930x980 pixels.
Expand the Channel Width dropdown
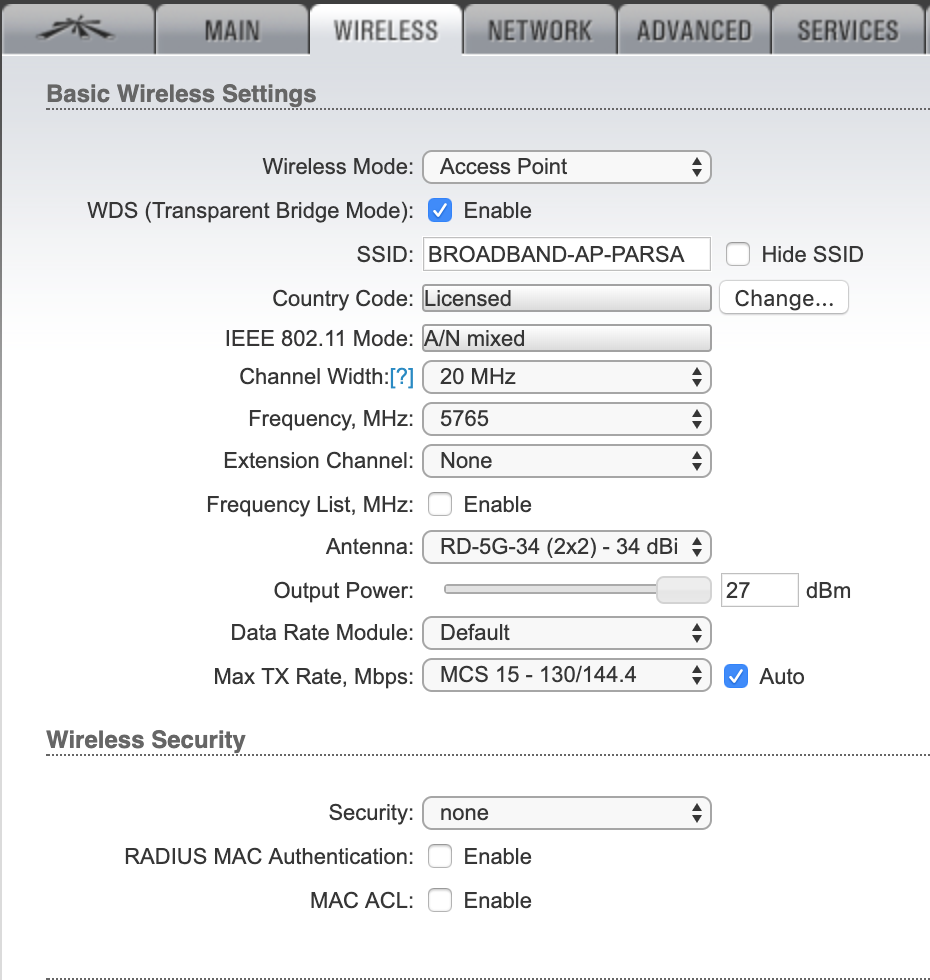566,377
